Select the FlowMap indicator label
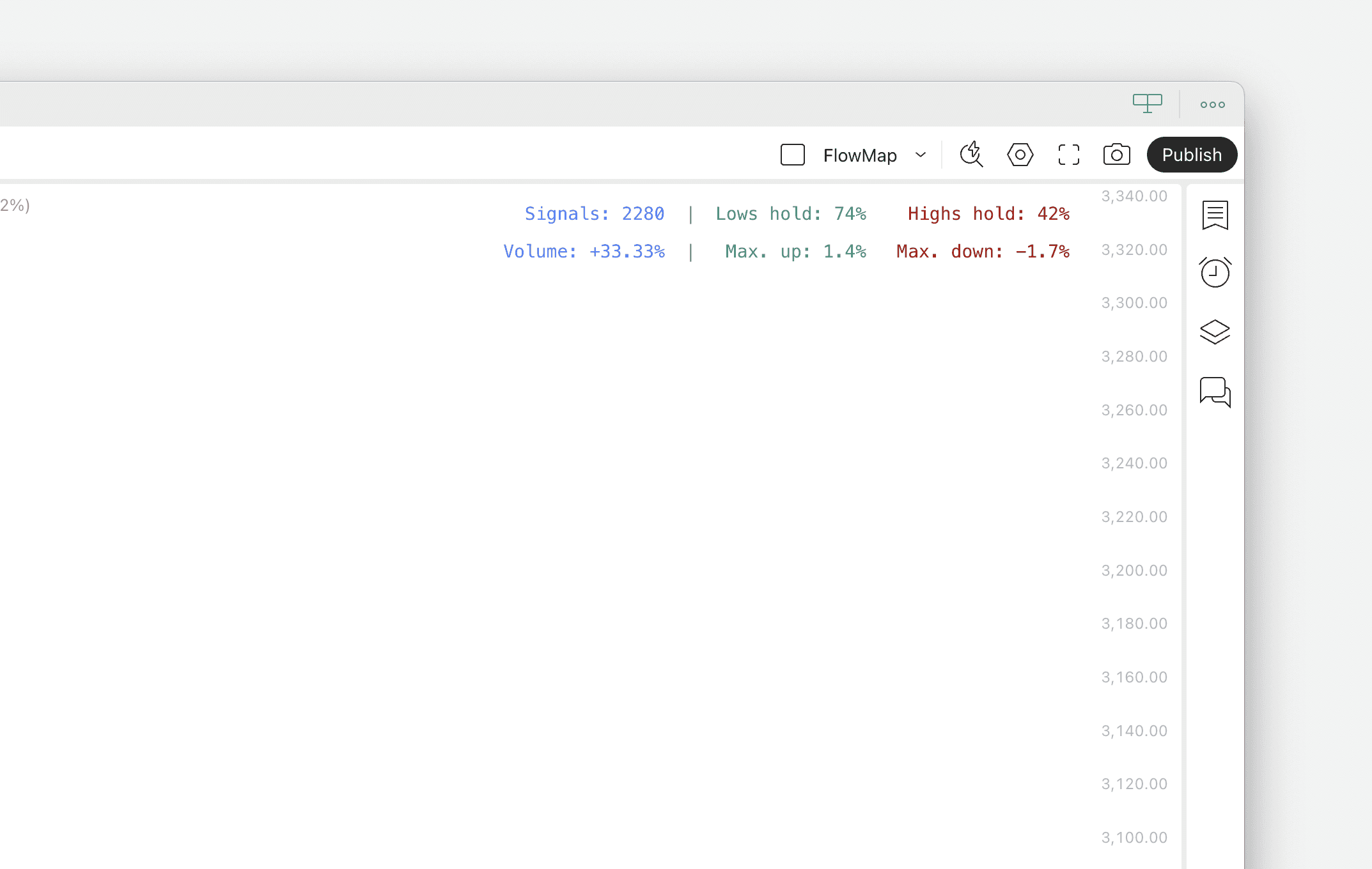The height and width of the screenshot is (869, 1372). [x=858, y=155]
